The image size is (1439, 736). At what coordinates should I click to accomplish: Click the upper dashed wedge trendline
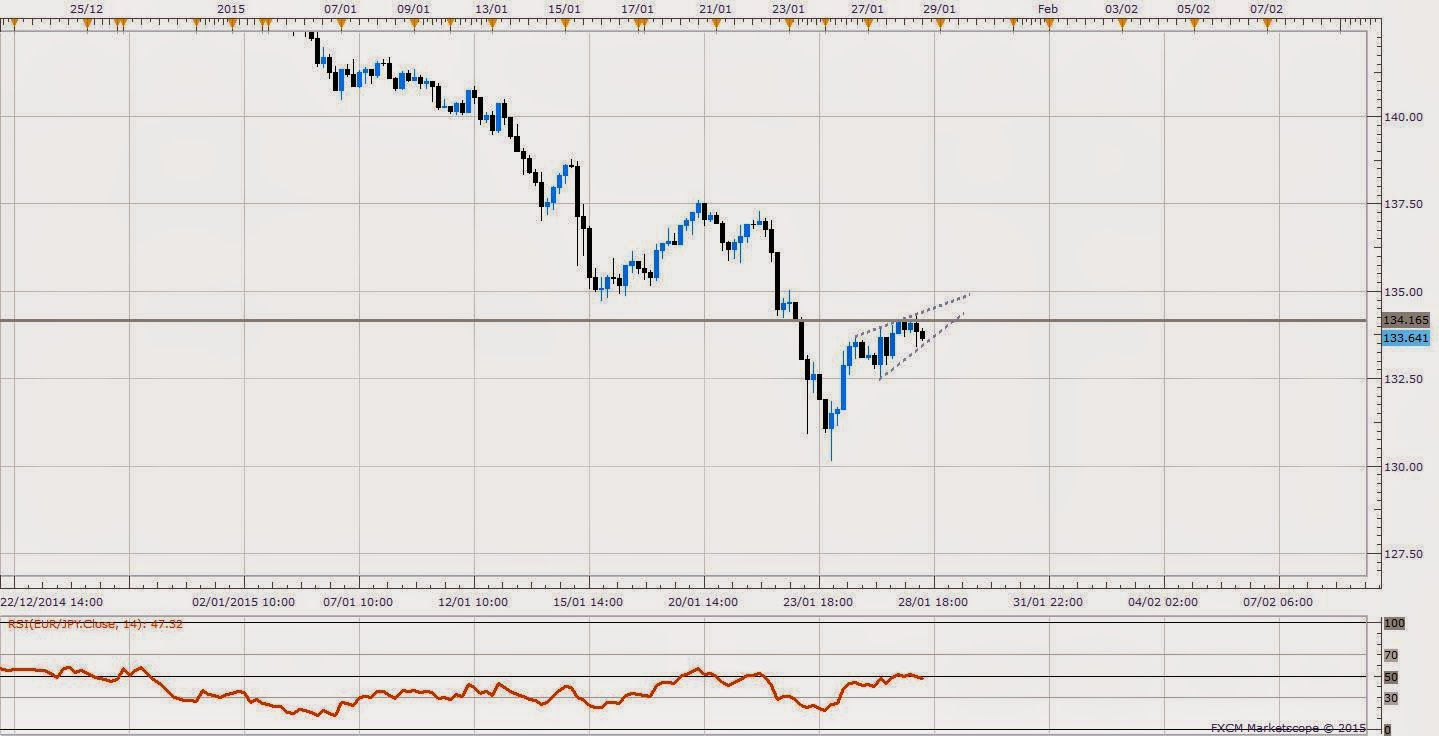pos(912,315)
